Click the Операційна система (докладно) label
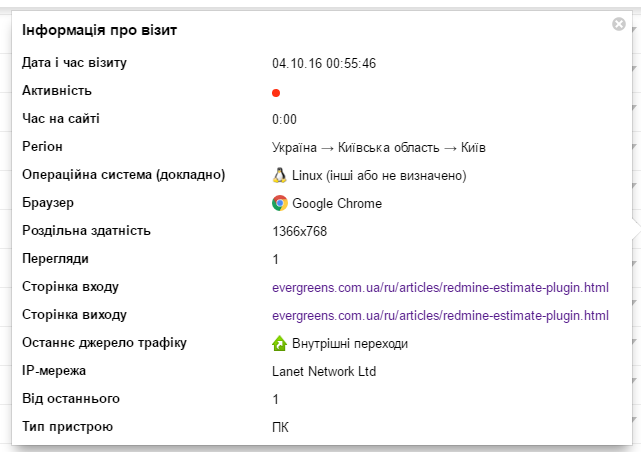Image resolution: width=641 pixels, height=452 pixels. point(123,175)
